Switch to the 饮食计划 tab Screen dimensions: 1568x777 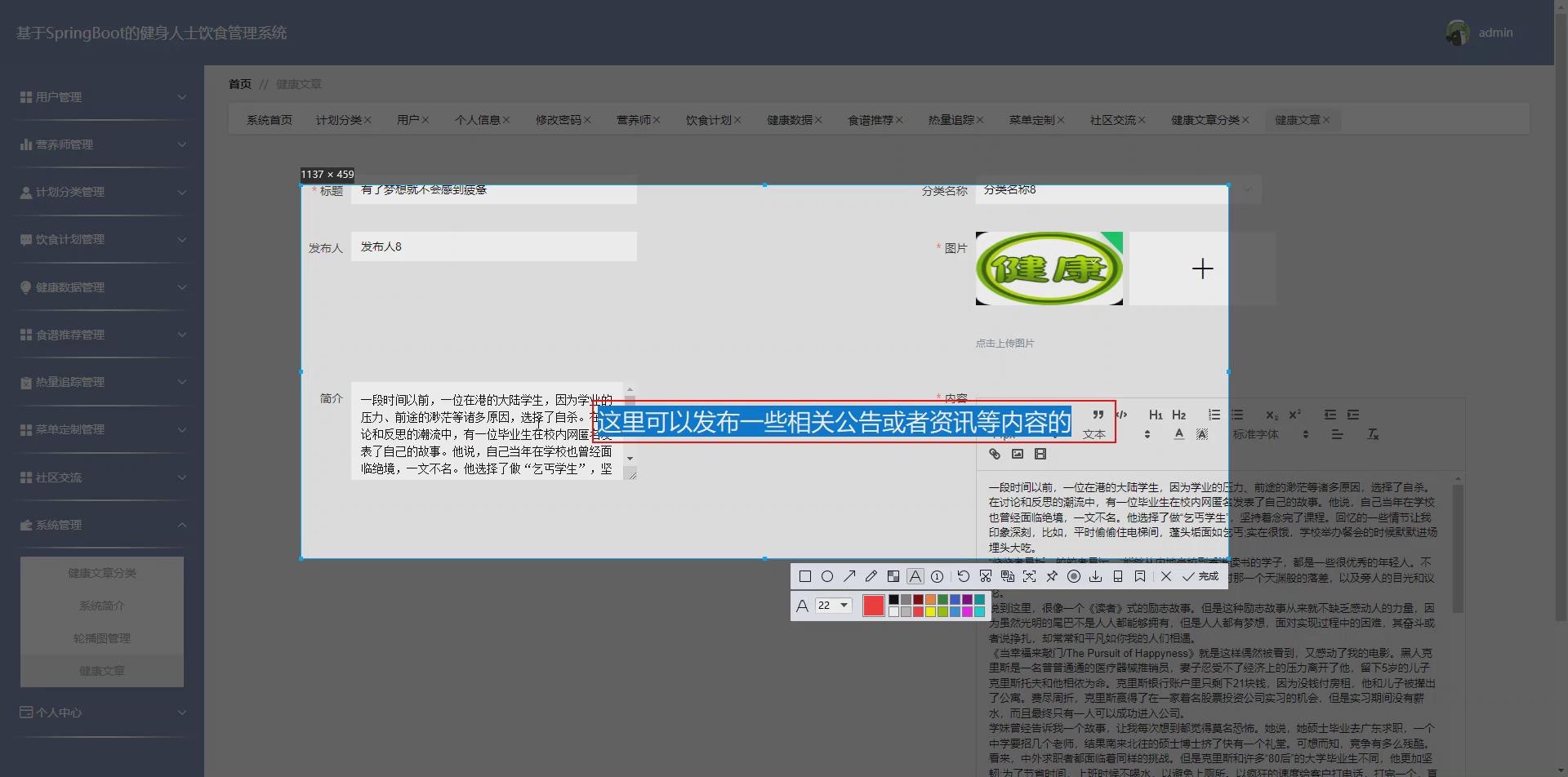[x=708, y=119]
